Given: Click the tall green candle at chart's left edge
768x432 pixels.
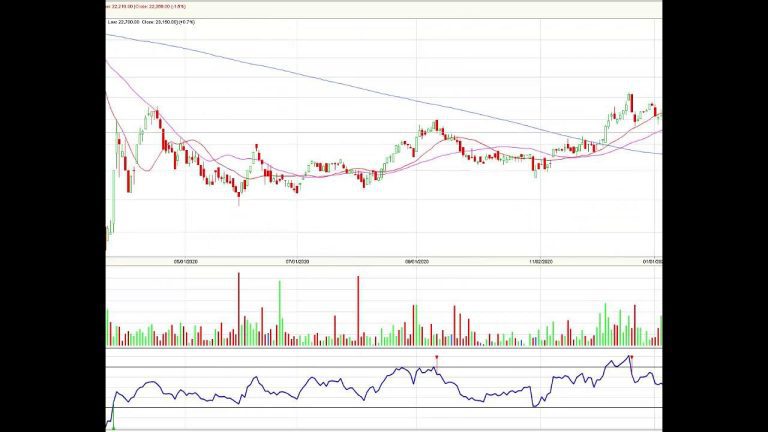Looking at the screenshot, I should point(113,201).
